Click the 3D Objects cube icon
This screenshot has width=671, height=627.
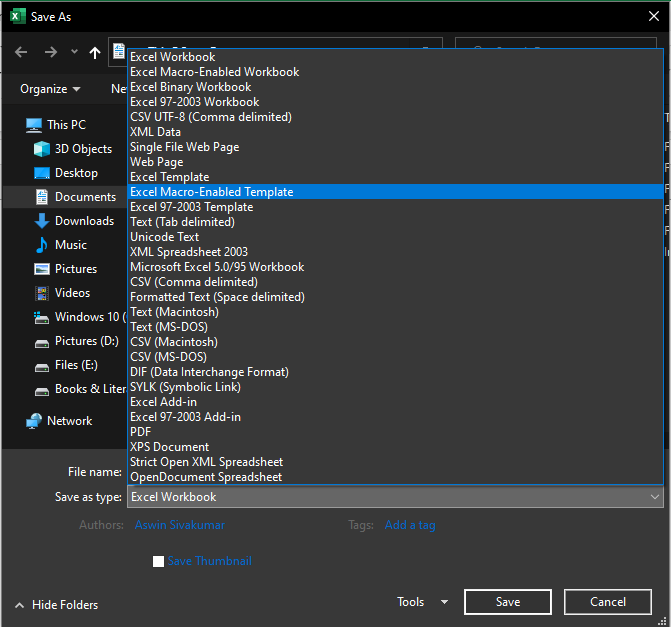pos(42,149)
